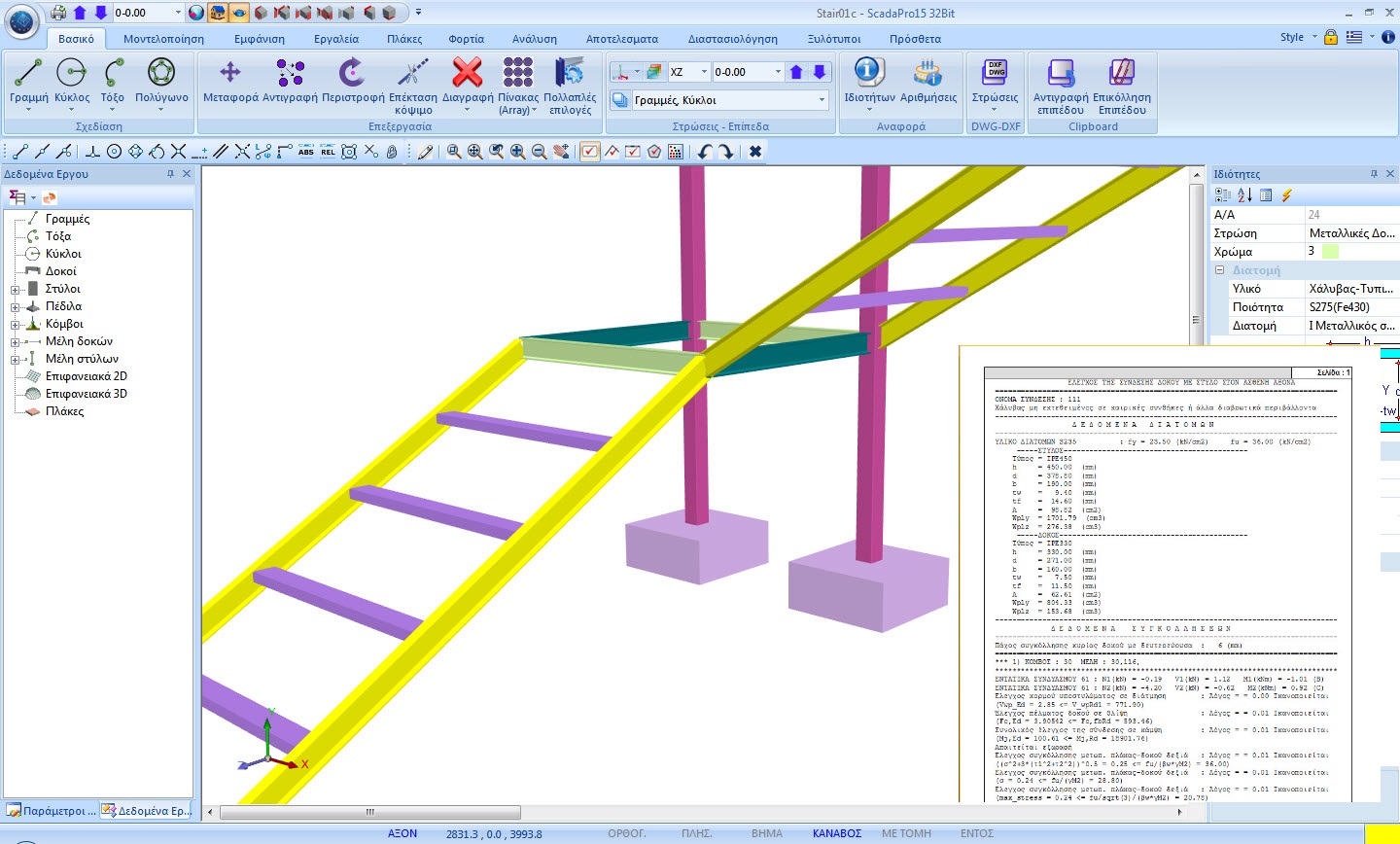This screenshot has width=1400, height=844.
Task: Click the ScadaPro application orb button
Action: [x=22, y=20]
